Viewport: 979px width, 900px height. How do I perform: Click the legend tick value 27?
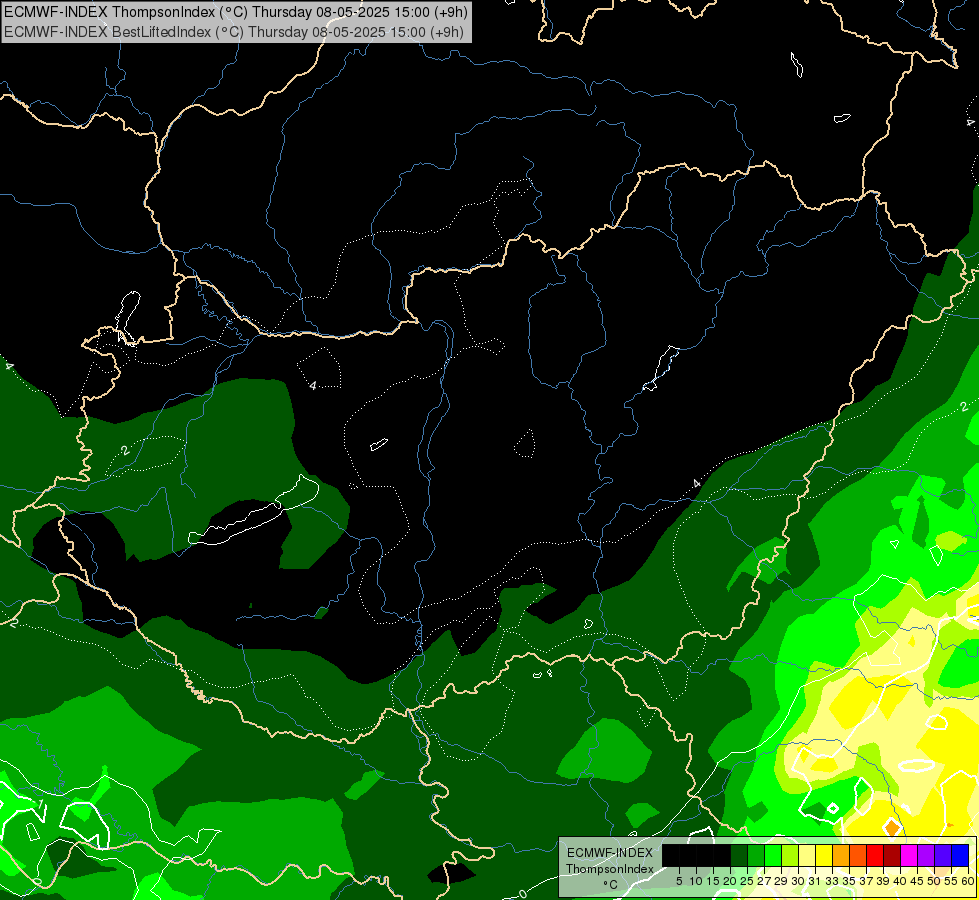(764, 881)
